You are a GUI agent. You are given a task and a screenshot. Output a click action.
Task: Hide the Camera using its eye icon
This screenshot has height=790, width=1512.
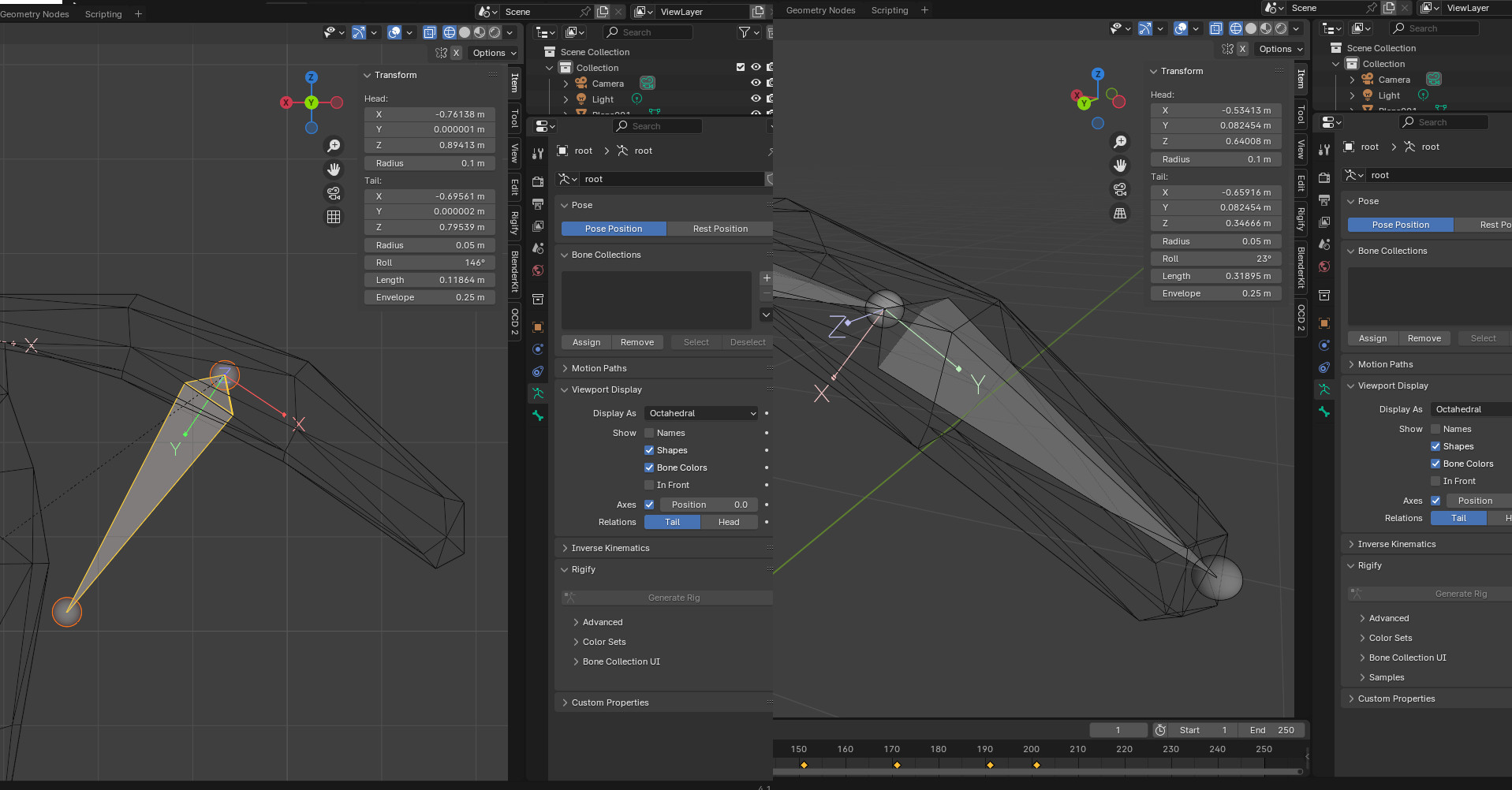tap(756, 83)
